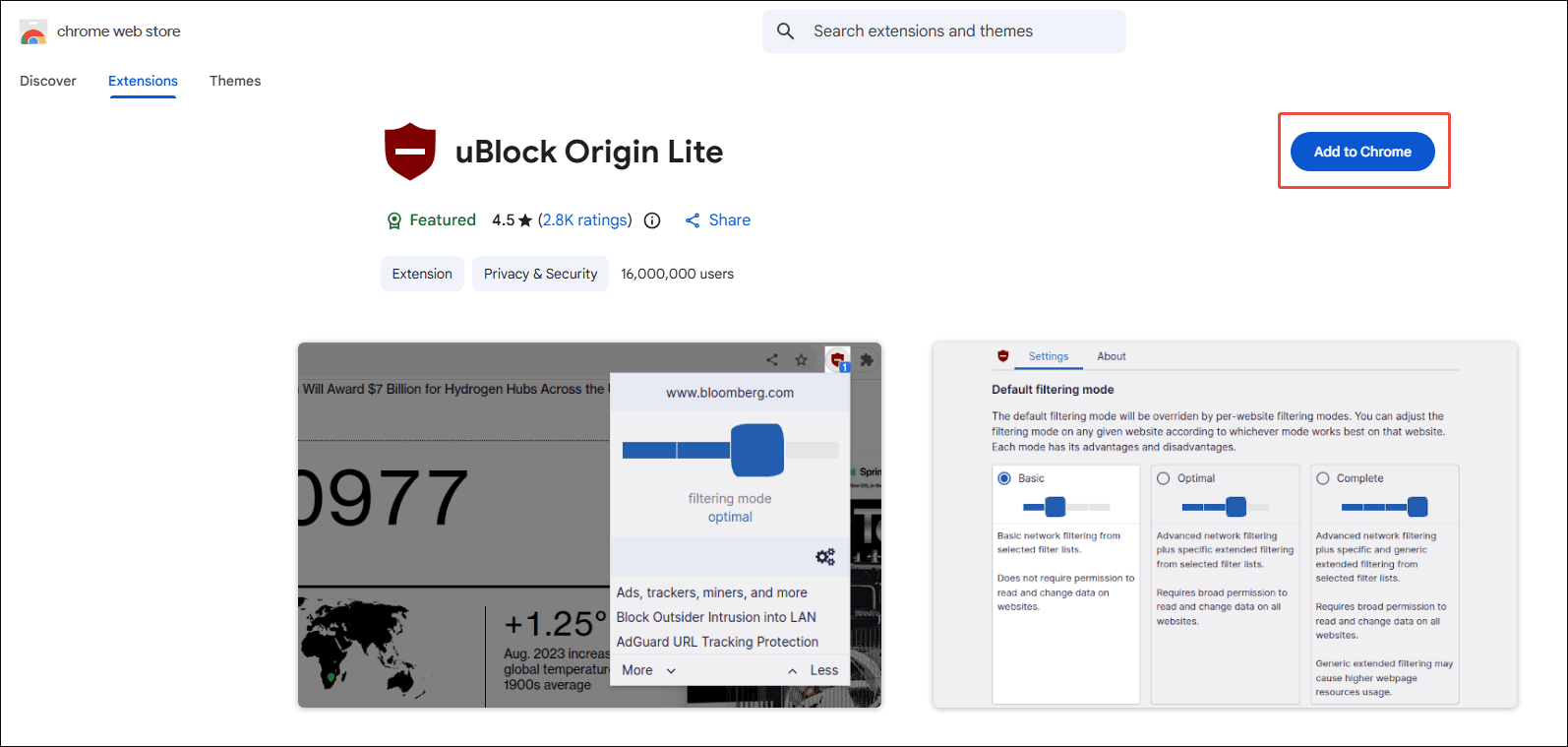Open the About tab in preview
The image size is (1568, 747).
click(x=1112, y=356)
